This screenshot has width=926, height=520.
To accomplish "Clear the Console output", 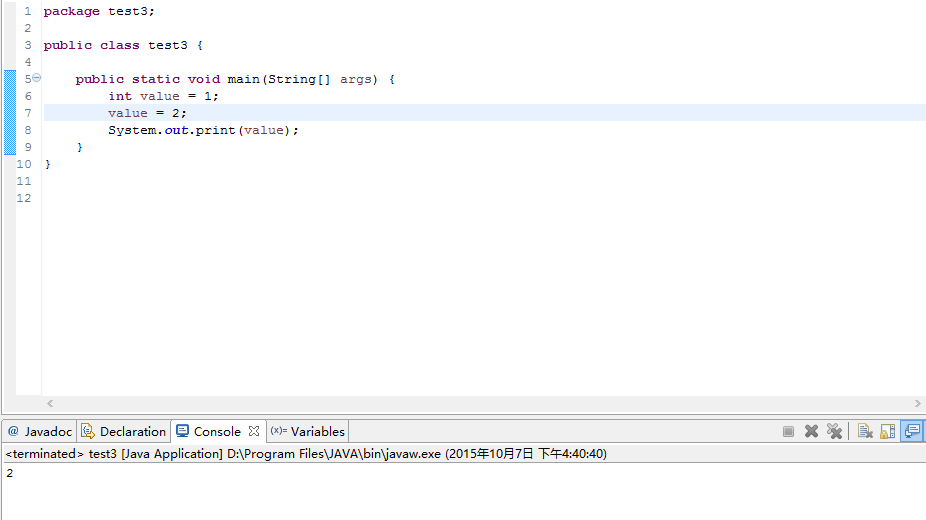I will point(865,431).
